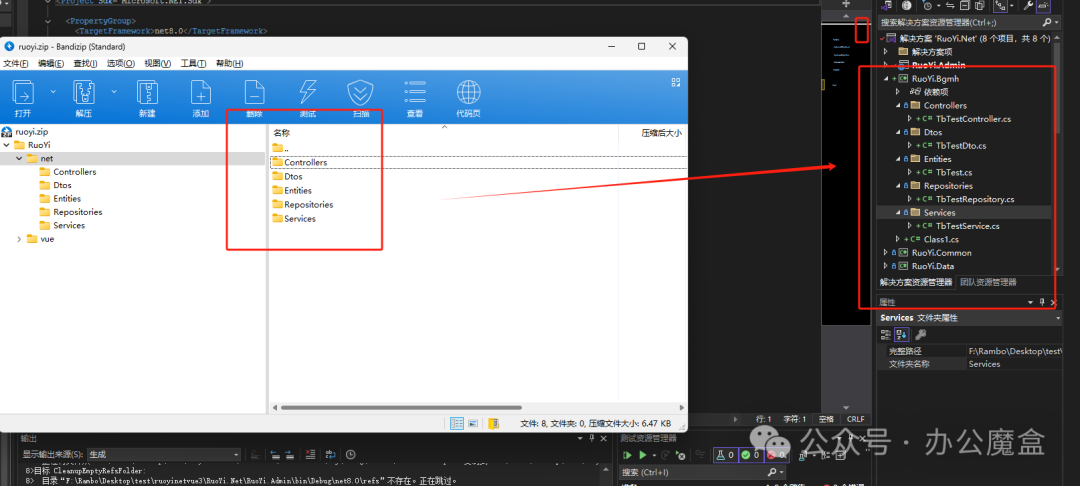Select Controllers folder in file list
This screenshot has width=1080, height=486.
tap(300, 162)
